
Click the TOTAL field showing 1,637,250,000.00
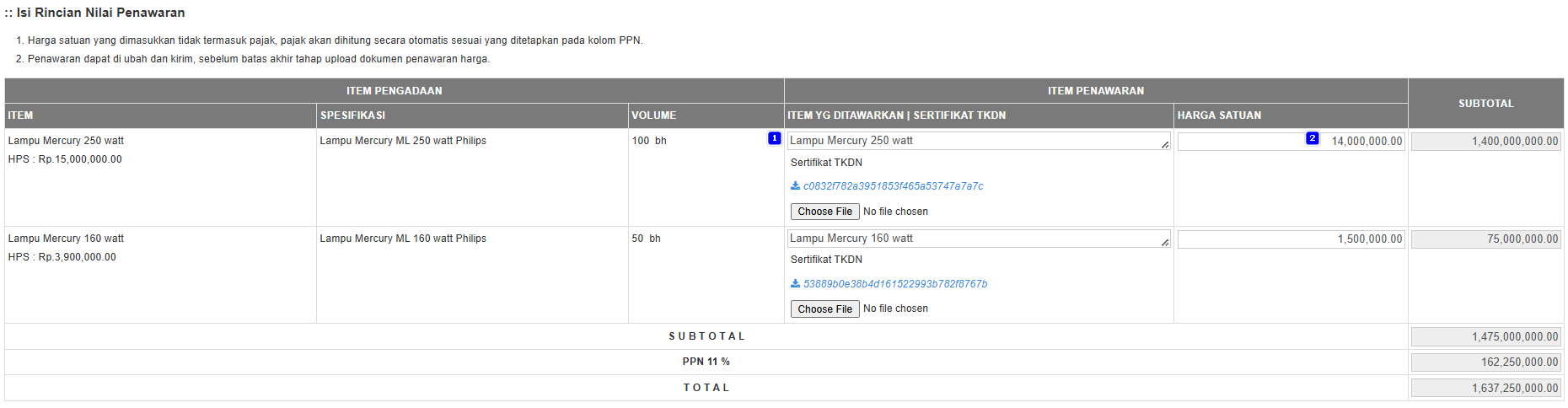click(1485, 389)
